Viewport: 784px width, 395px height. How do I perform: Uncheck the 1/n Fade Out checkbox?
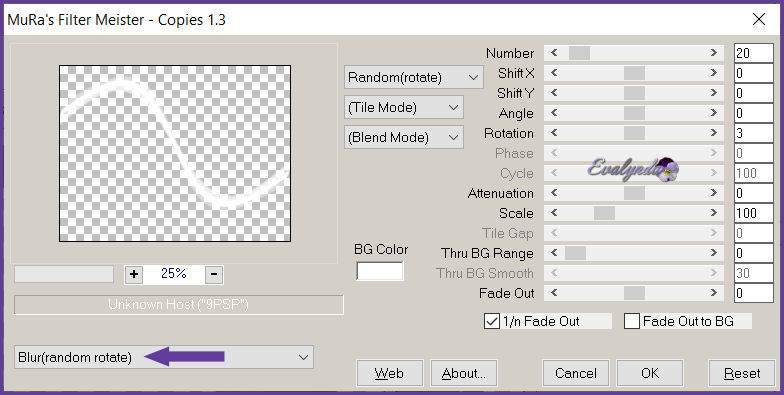coord(492,321)
